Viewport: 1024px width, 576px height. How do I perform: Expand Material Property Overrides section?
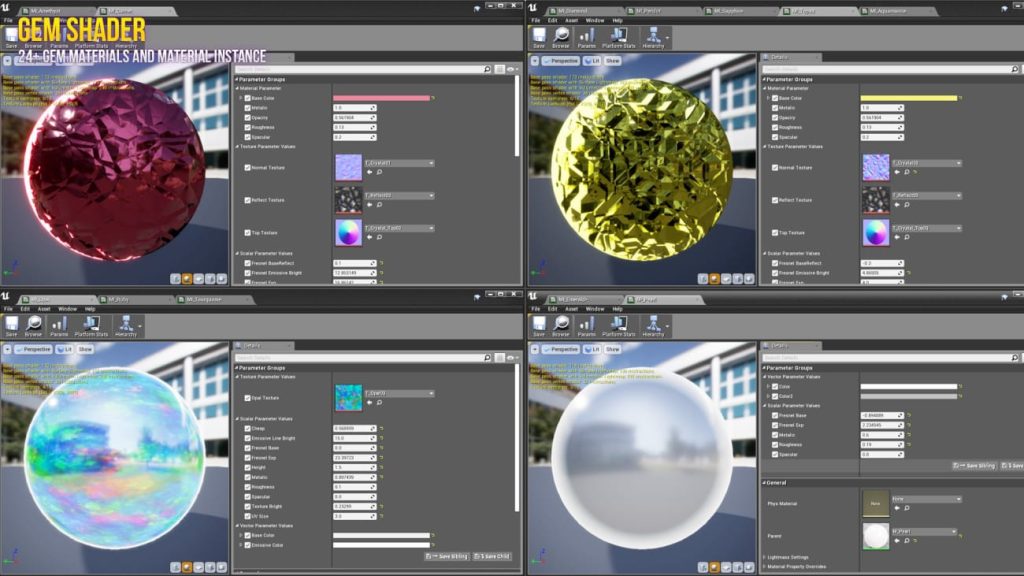coord(765,567)
